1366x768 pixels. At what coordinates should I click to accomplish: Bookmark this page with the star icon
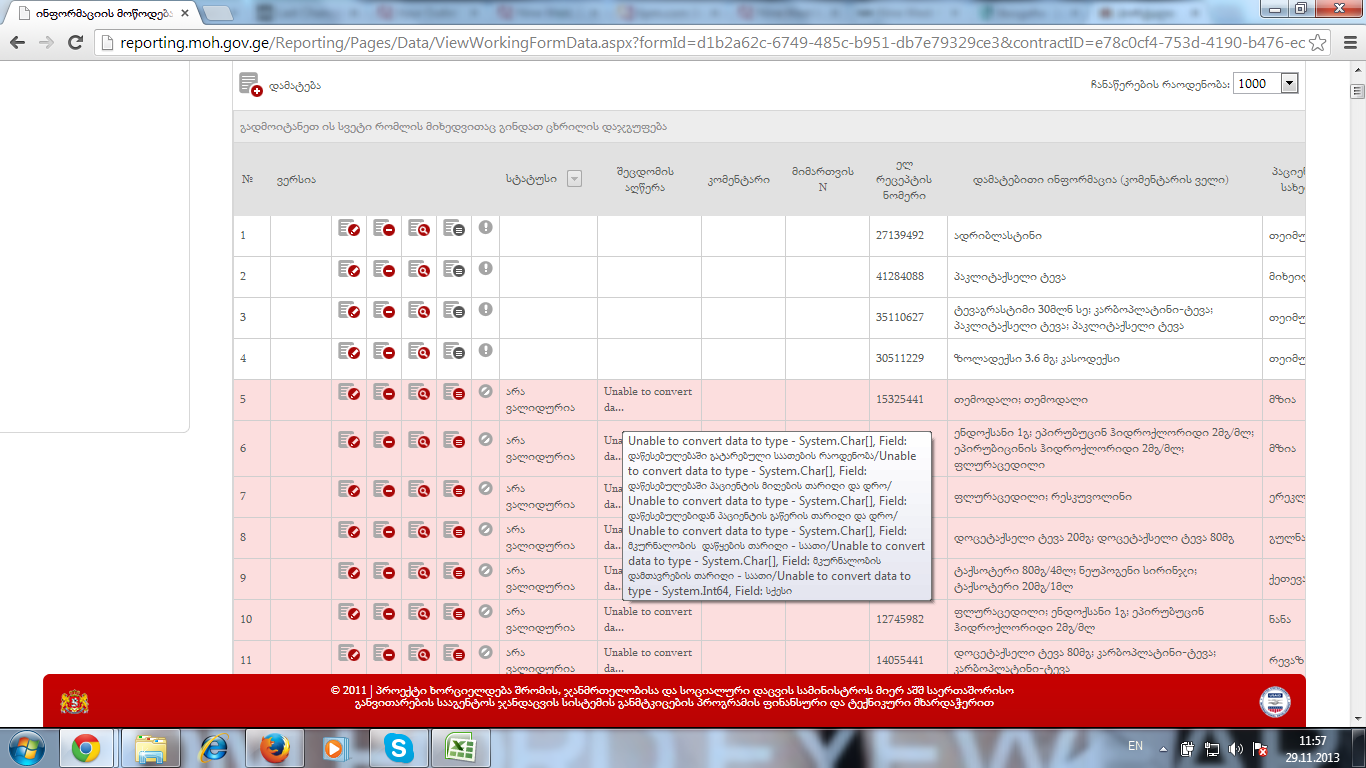(x=1318, y=43)
